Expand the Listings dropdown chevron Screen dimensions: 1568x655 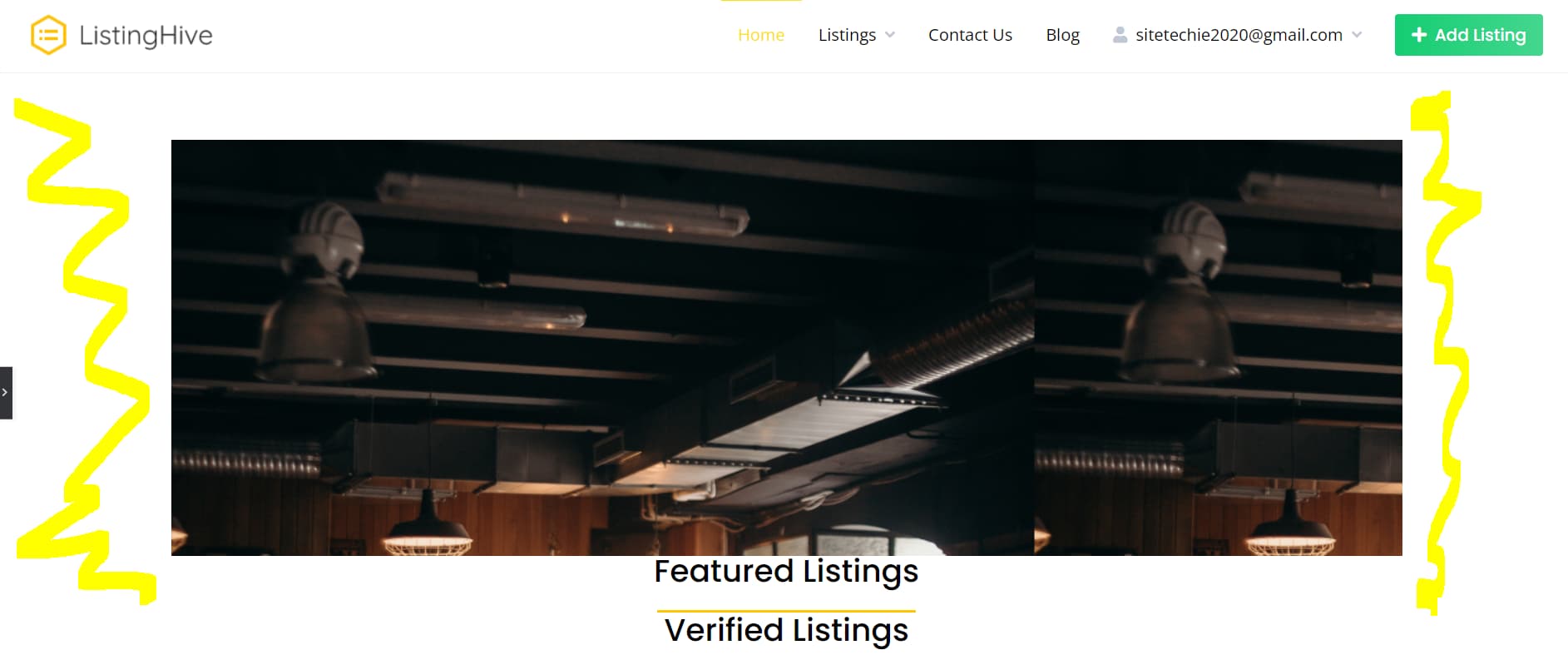[890, 35]
